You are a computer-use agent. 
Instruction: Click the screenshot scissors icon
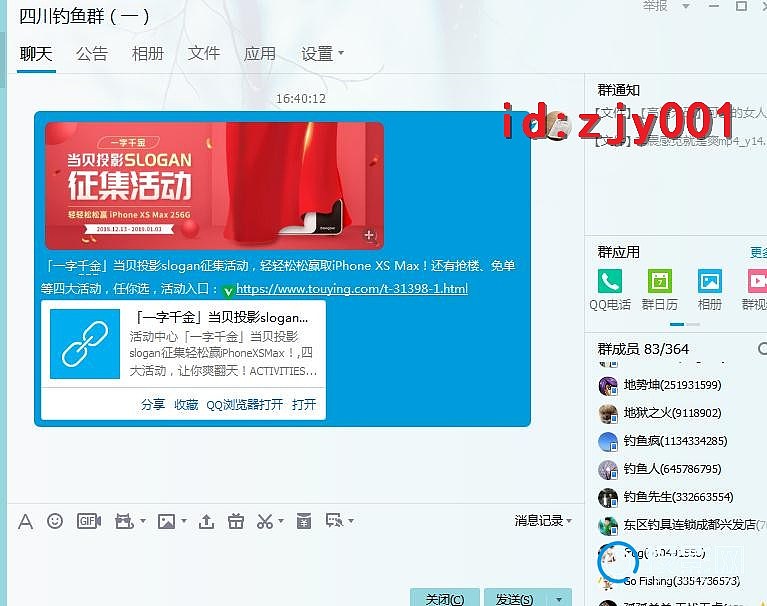[265, 521]
